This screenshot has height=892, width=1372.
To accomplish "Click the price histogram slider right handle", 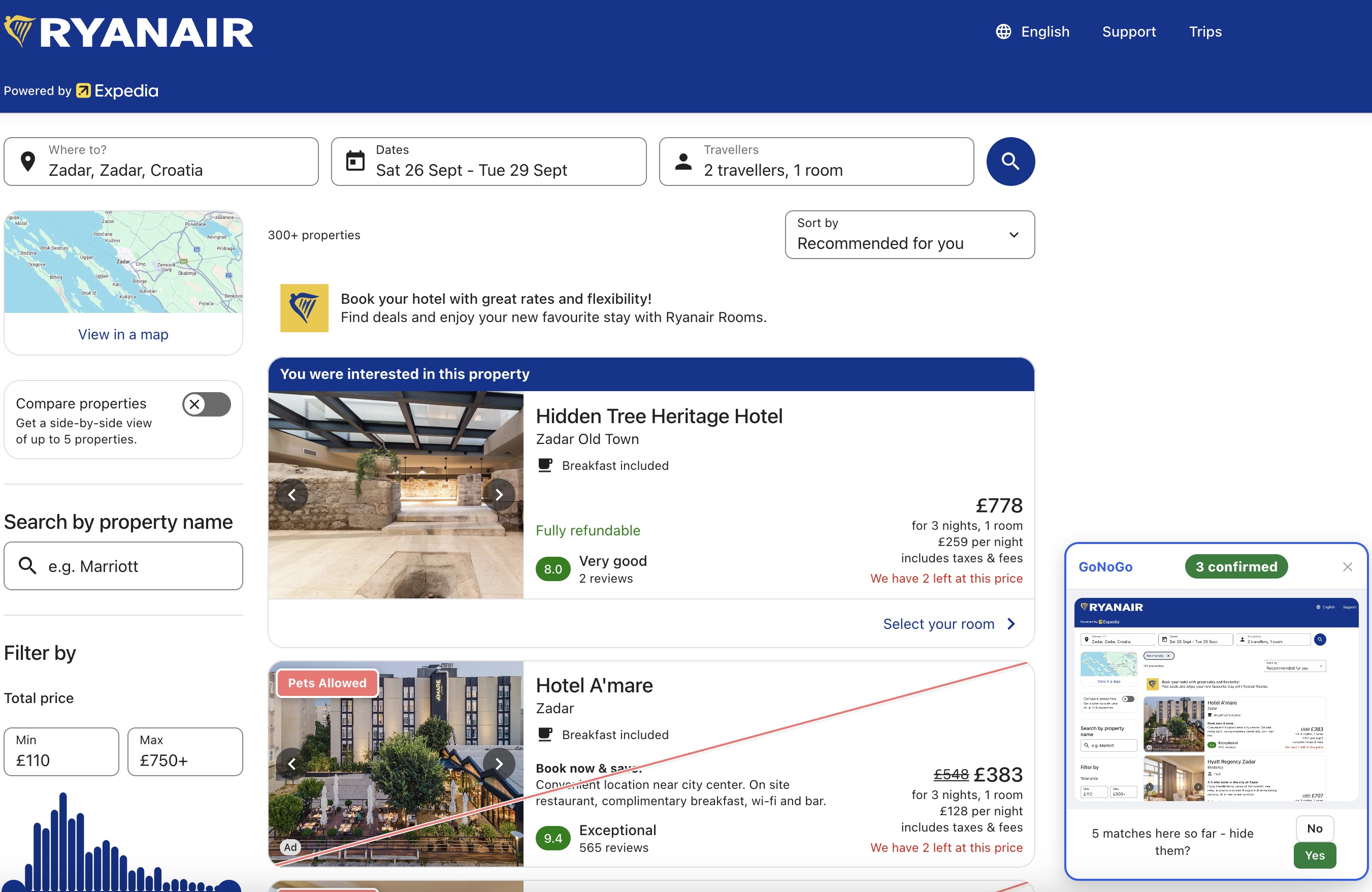I will (230, 887).
